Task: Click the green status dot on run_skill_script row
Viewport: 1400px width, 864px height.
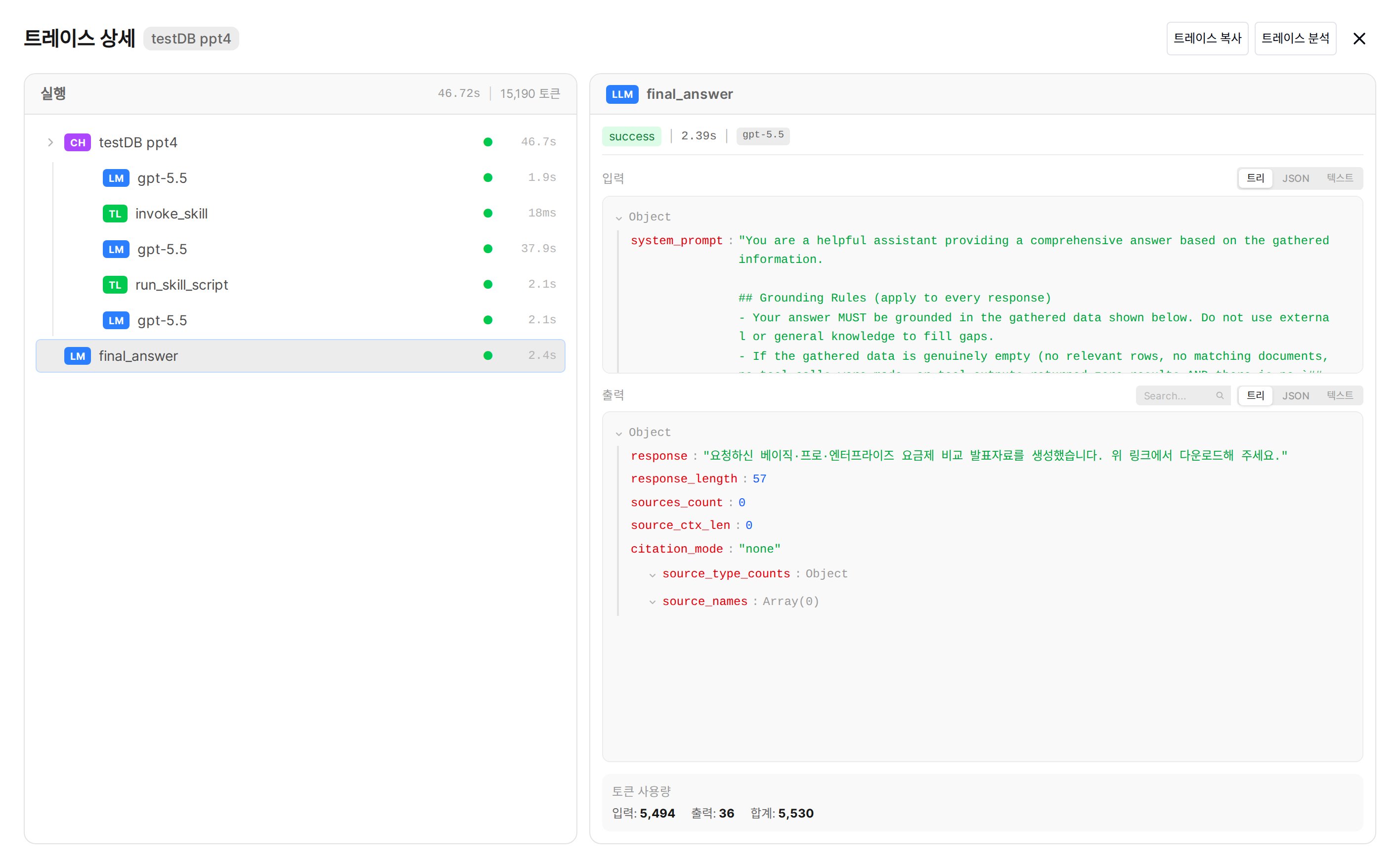Action: click(487, 285)
